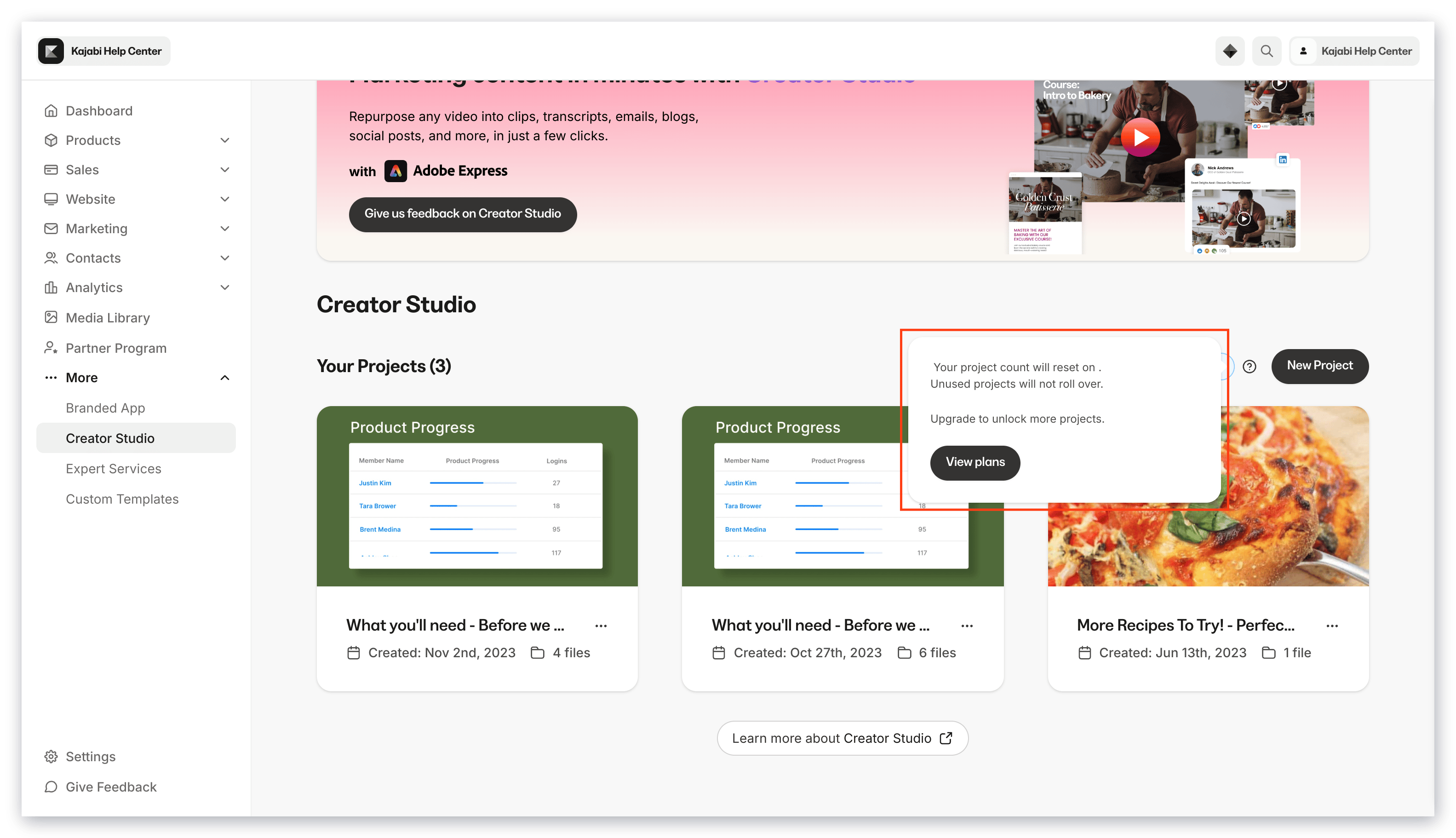The width and height of the screenshot is (1456, 838).
Task: Click Learn more about Creator Studio link
Action: point(842,739)
